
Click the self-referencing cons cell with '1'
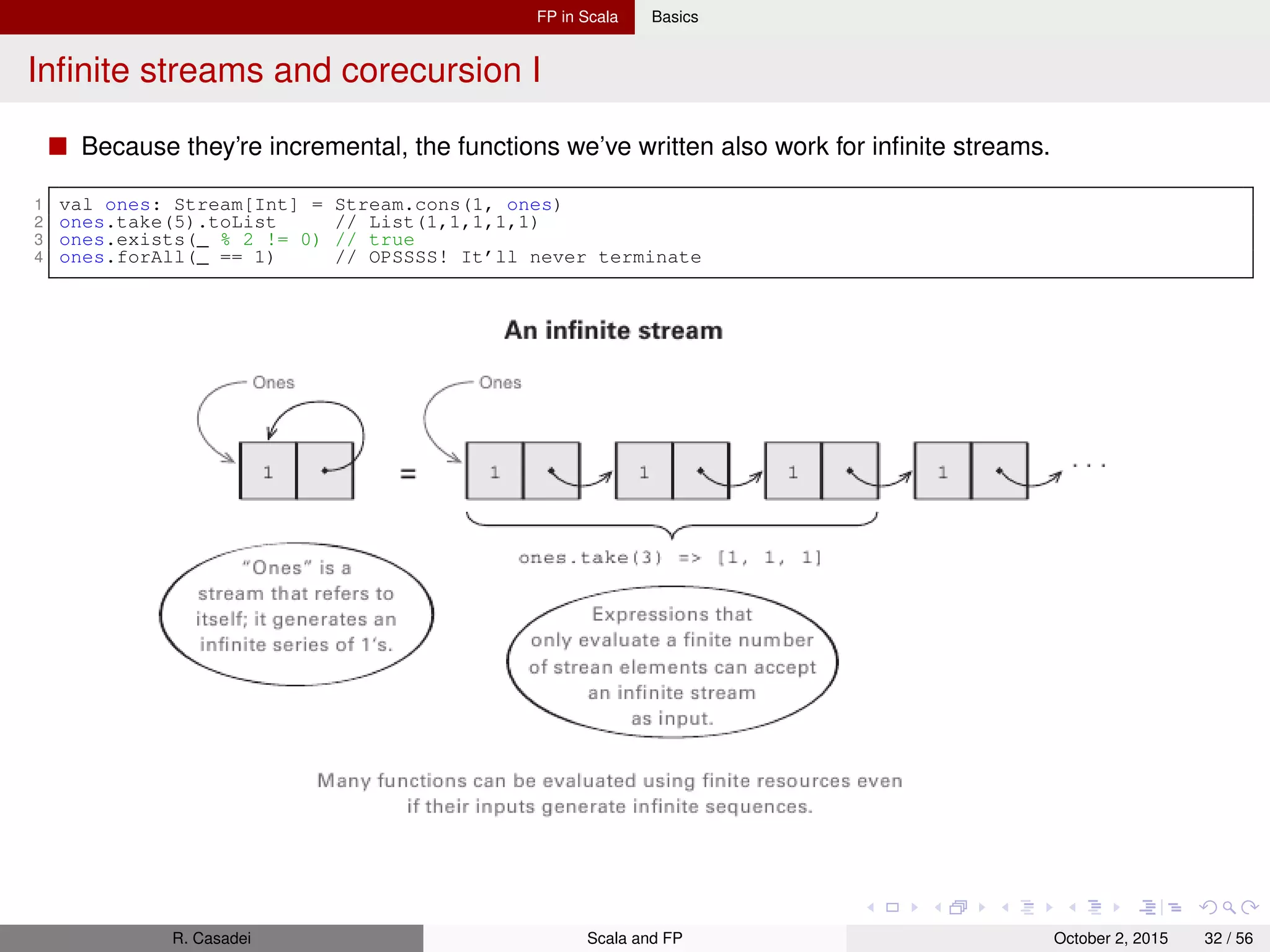click(296, 471)
